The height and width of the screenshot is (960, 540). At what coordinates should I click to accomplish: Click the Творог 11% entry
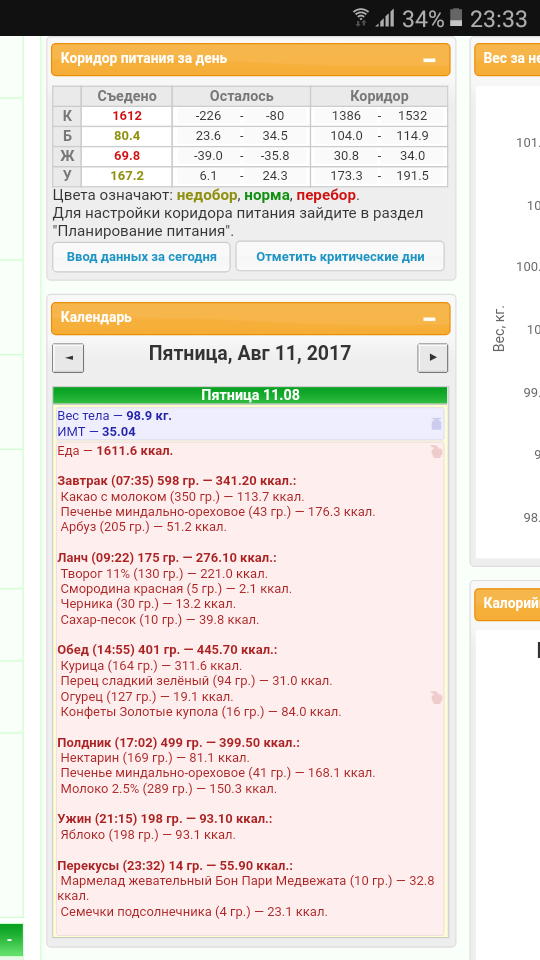(164, 574)
